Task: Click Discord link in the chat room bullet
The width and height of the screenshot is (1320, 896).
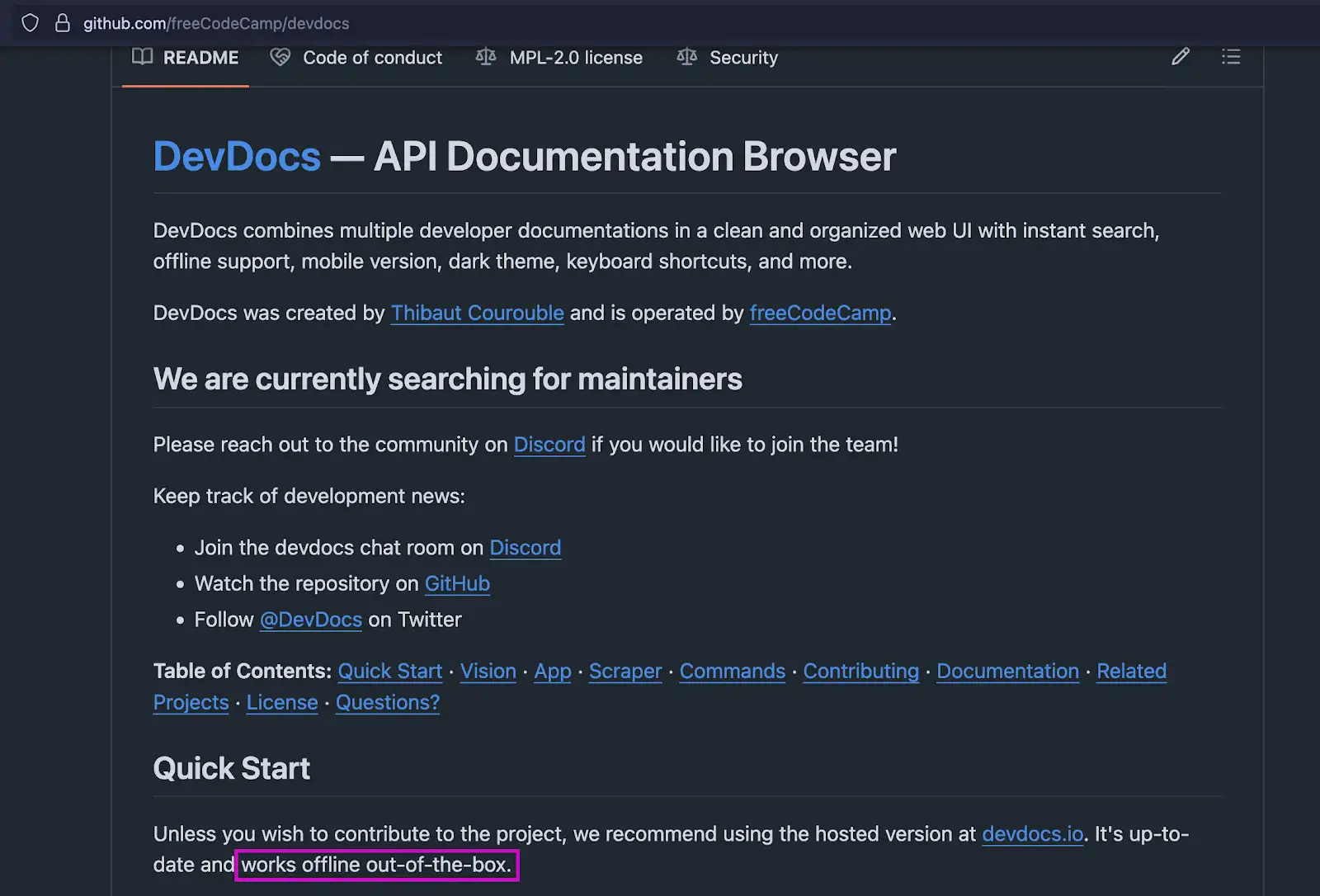Action: [x=525, y=548]
